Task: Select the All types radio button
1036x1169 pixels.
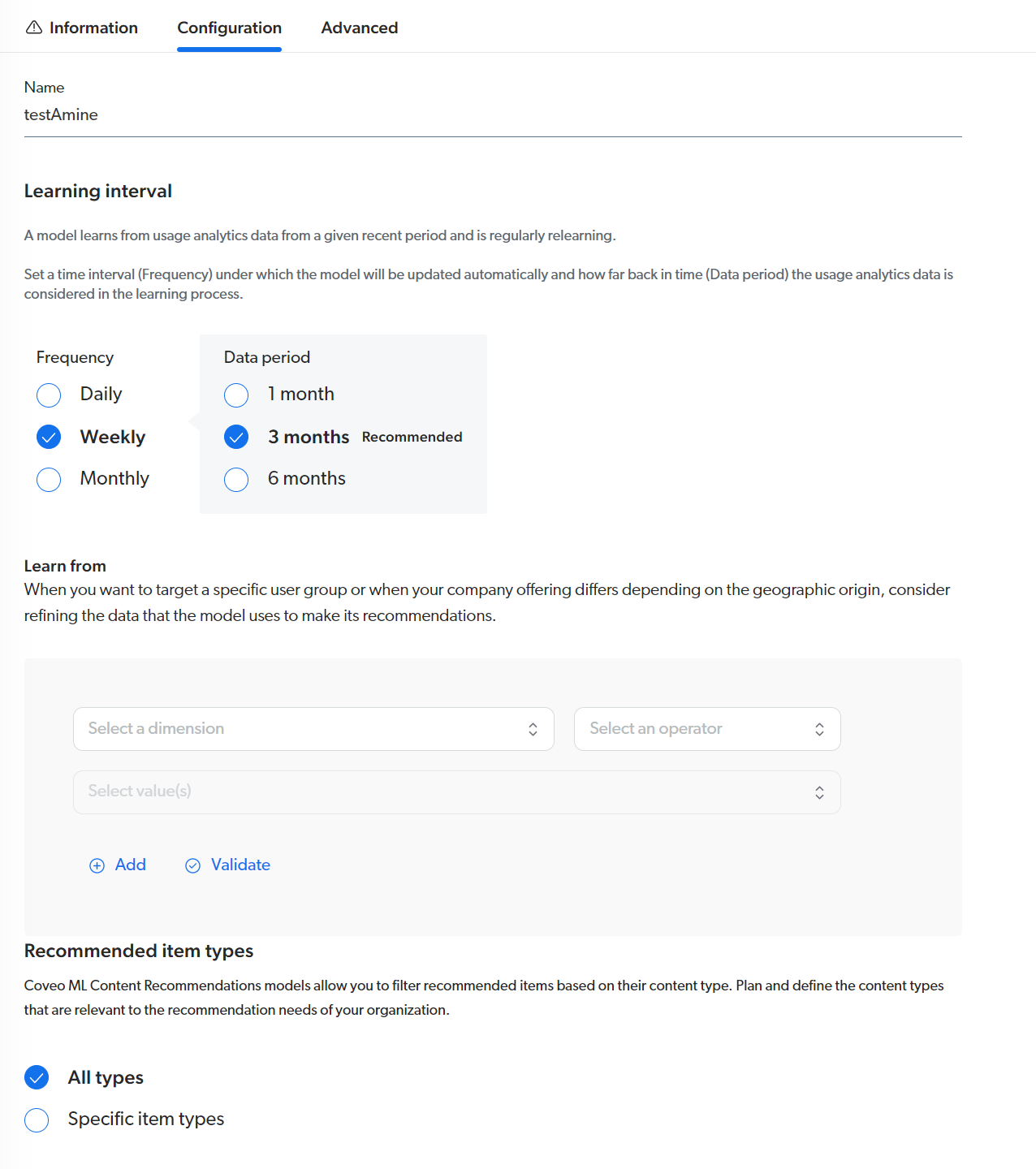Action: click(x=37, y=1077)
